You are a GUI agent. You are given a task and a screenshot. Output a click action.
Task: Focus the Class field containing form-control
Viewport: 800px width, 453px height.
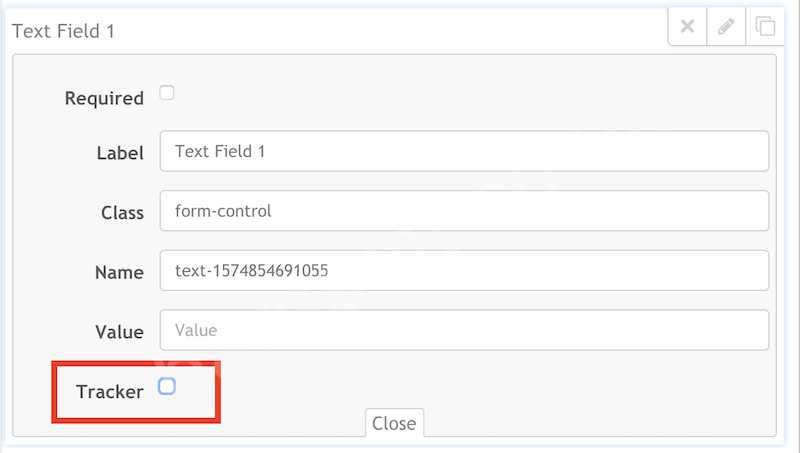pos(464,211)
